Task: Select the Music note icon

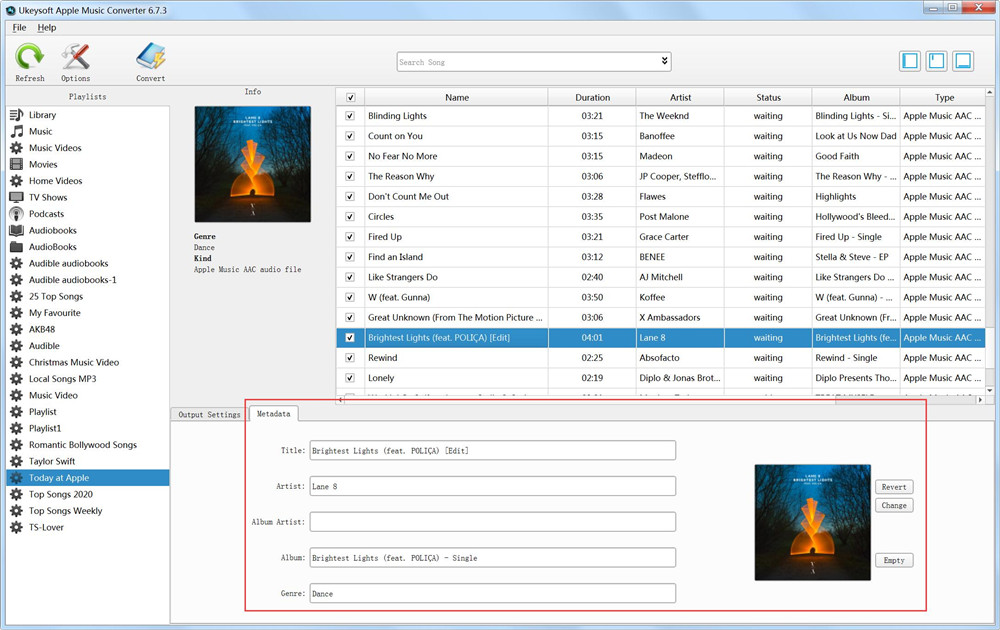Action: [17, 131]
